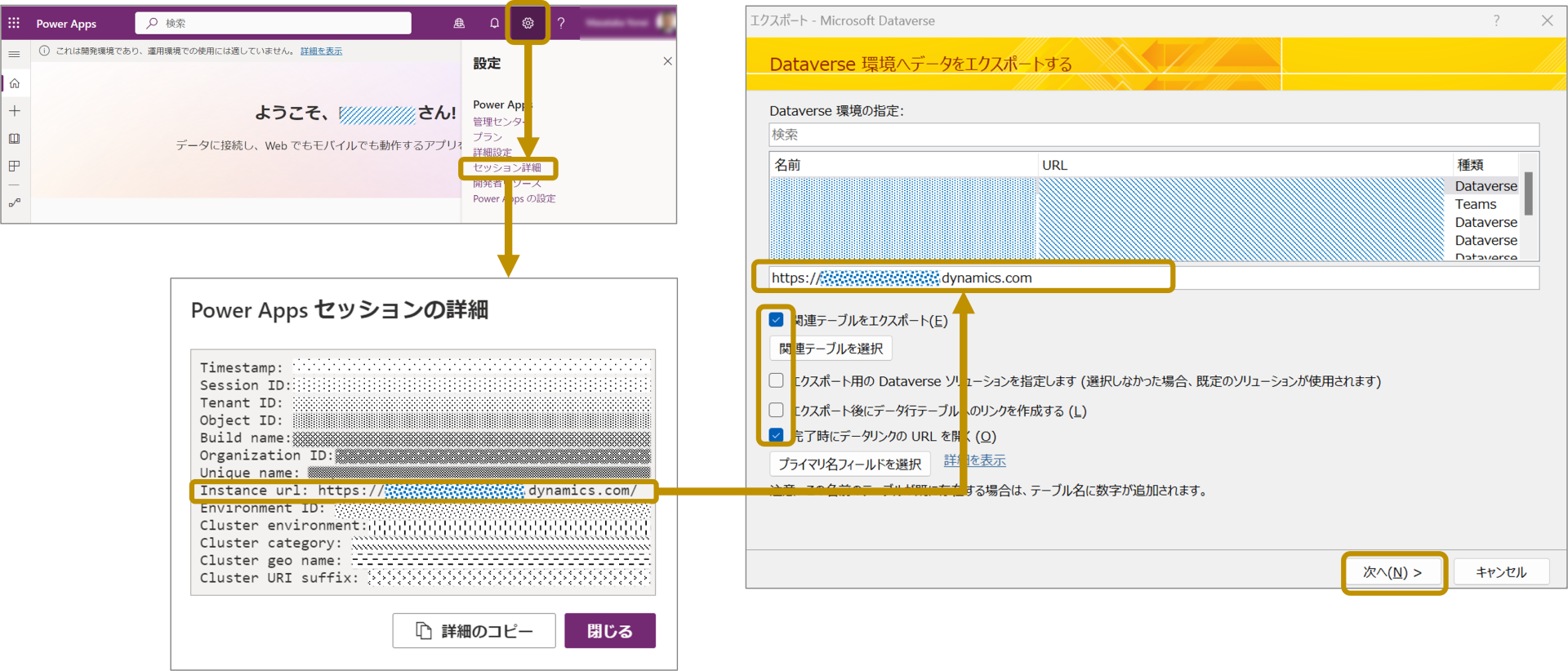Image resolution: width=1568 pixels, height=671 pixels.
Task: Click the 名前 column header
Action: click(903, 165)
